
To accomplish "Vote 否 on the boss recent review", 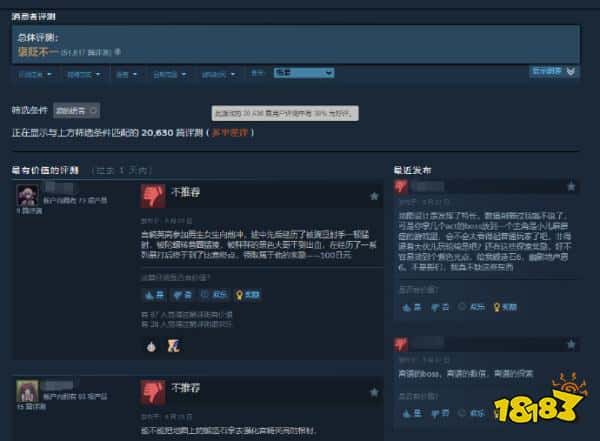I will coord(440,413).
